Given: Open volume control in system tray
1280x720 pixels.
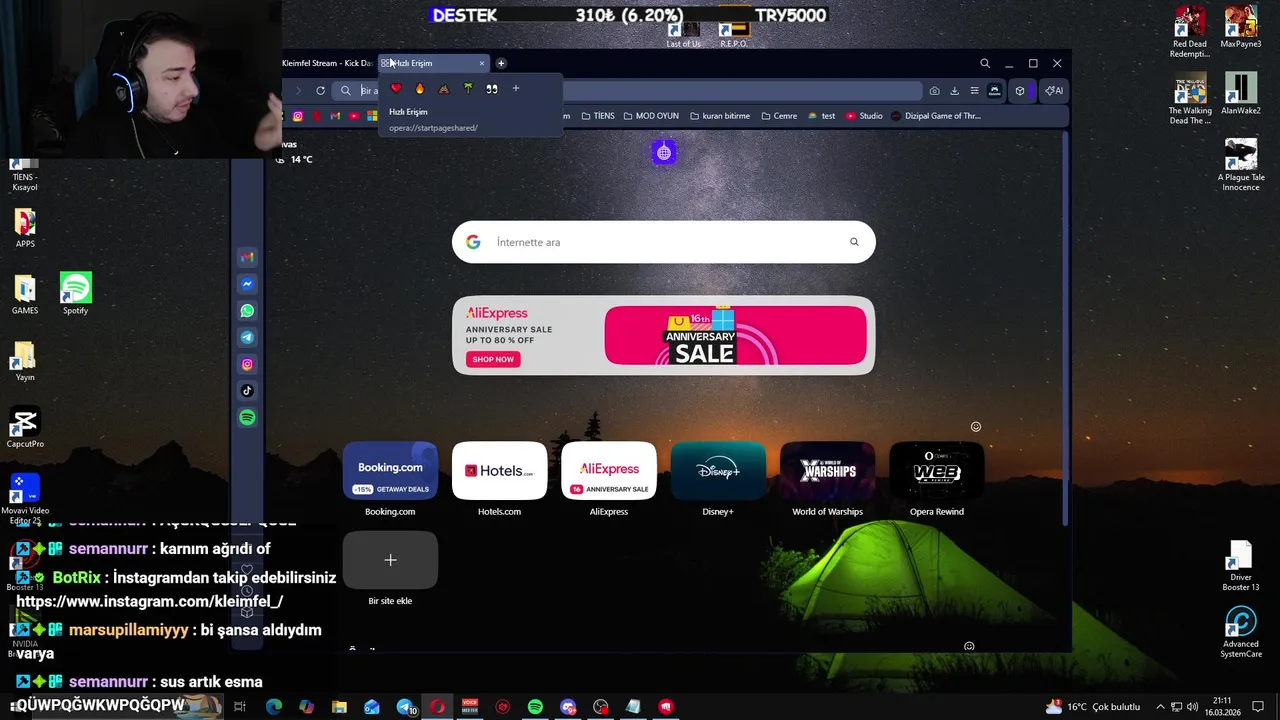Looking at the screenshot, I should pyautogui.click(x=1192, y=707).
